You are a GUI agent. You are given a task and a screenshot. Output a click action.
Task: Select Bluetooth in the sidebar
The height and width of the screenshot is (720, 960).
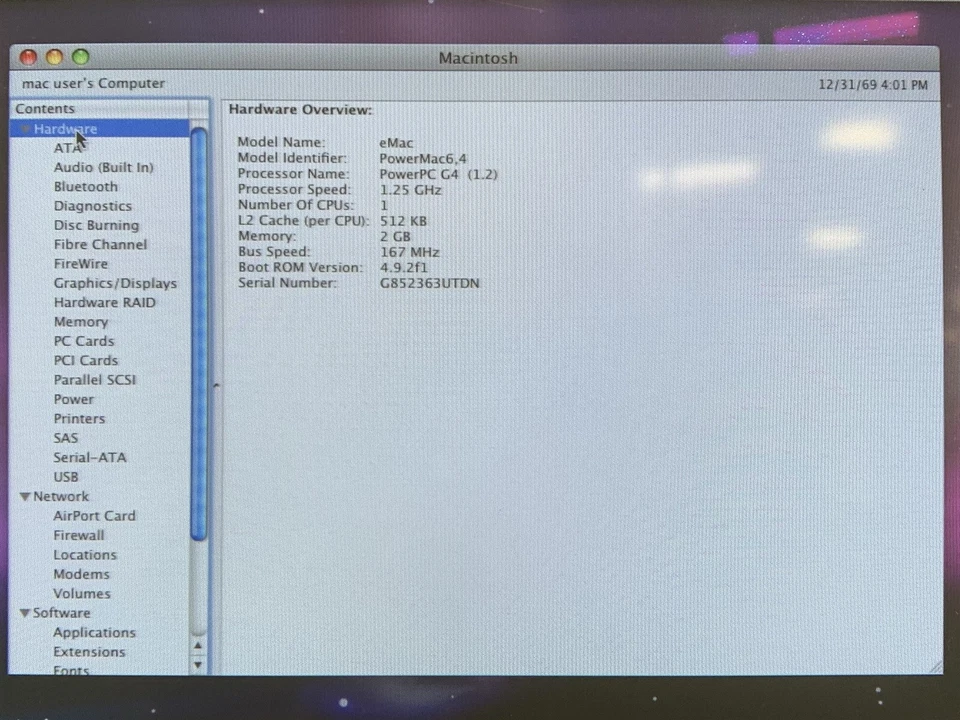tap(85, 186)
